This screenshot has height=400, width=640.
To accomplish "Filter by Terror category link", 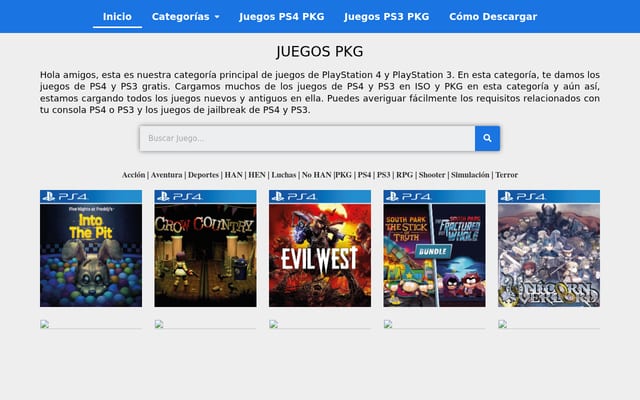I will (x=507, y=175).
